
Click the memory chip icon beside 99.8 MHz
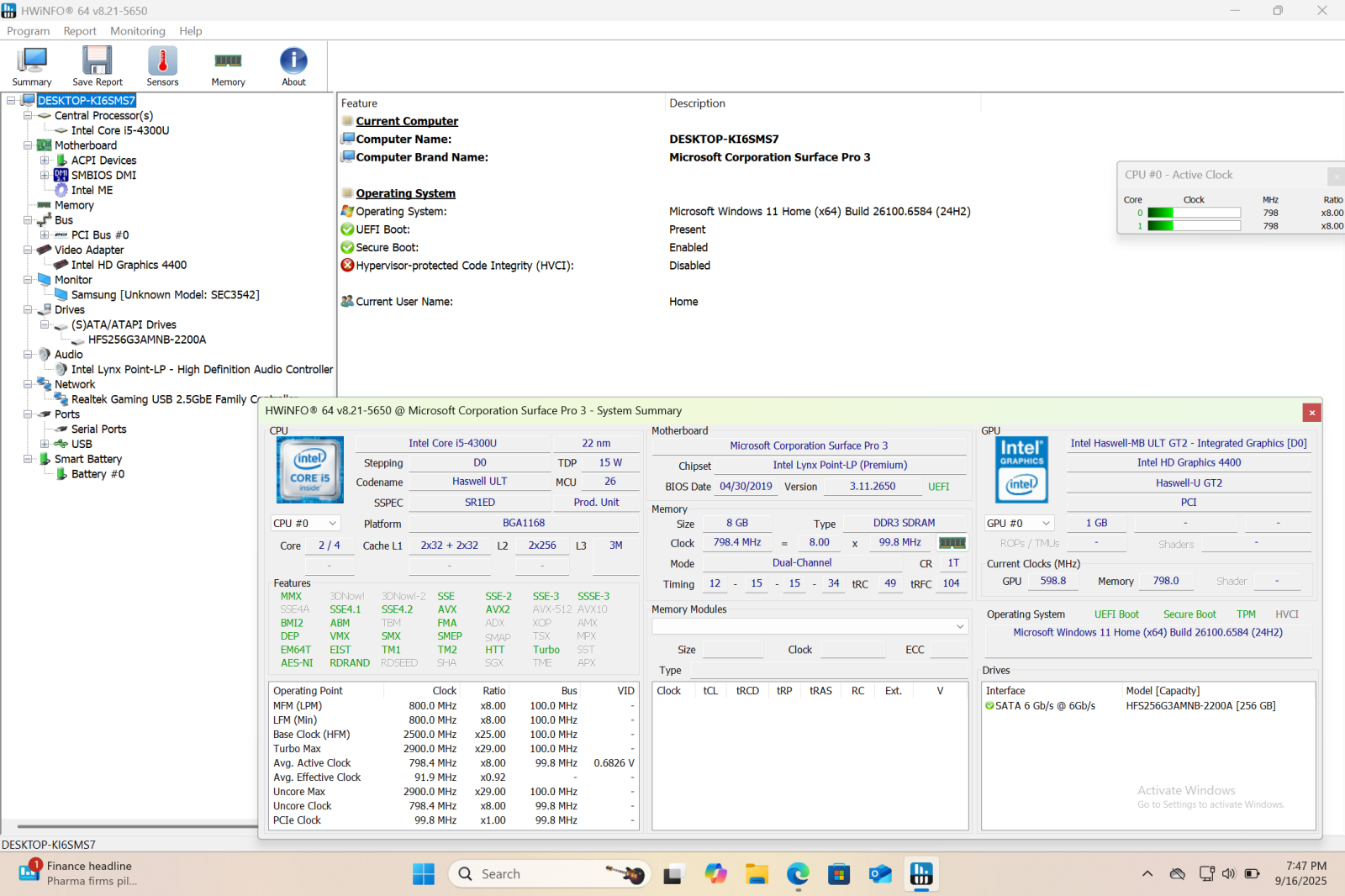952,543
